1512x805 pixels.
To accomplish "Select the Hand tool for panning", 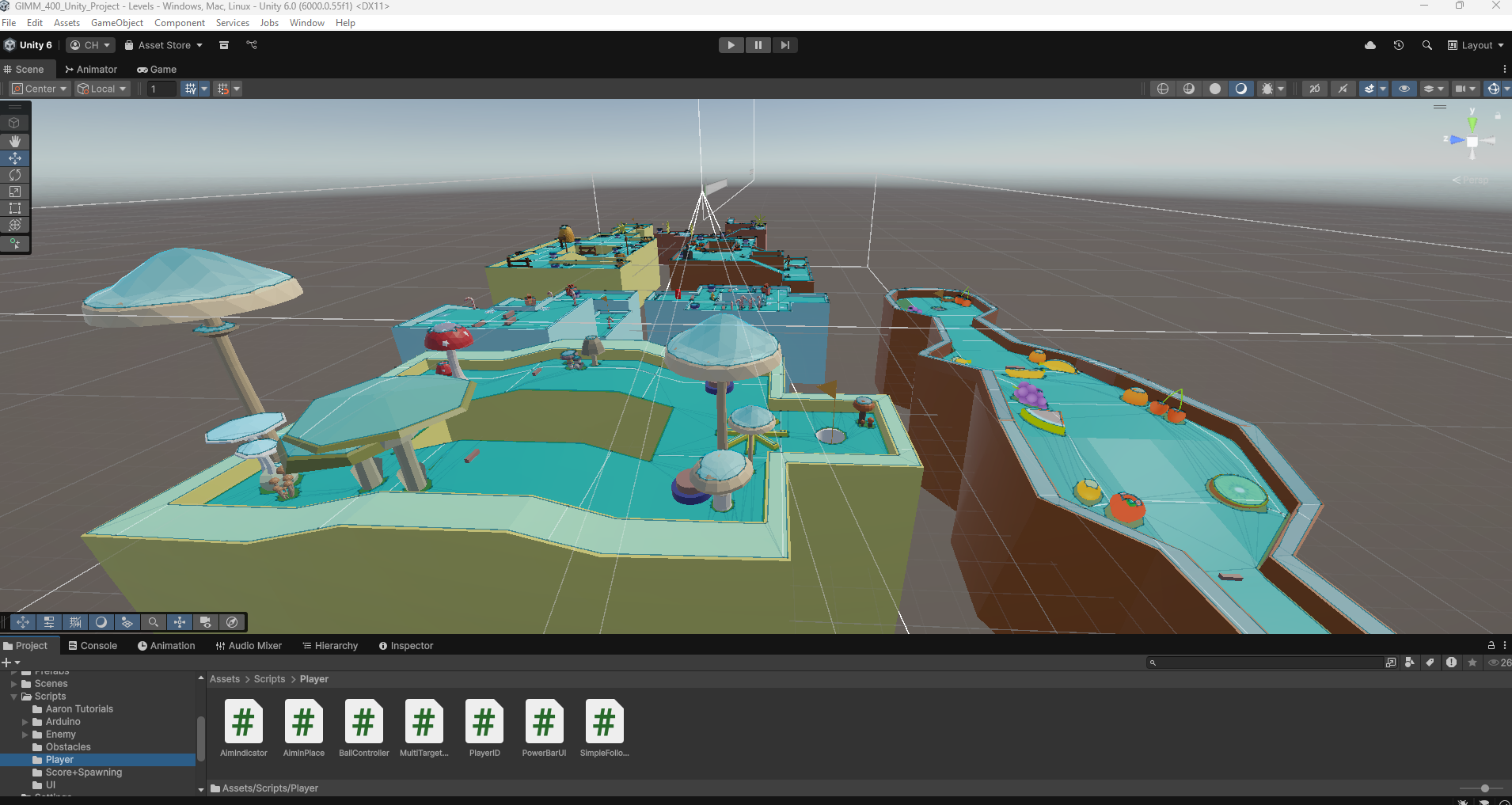I will tap(14, 141).
